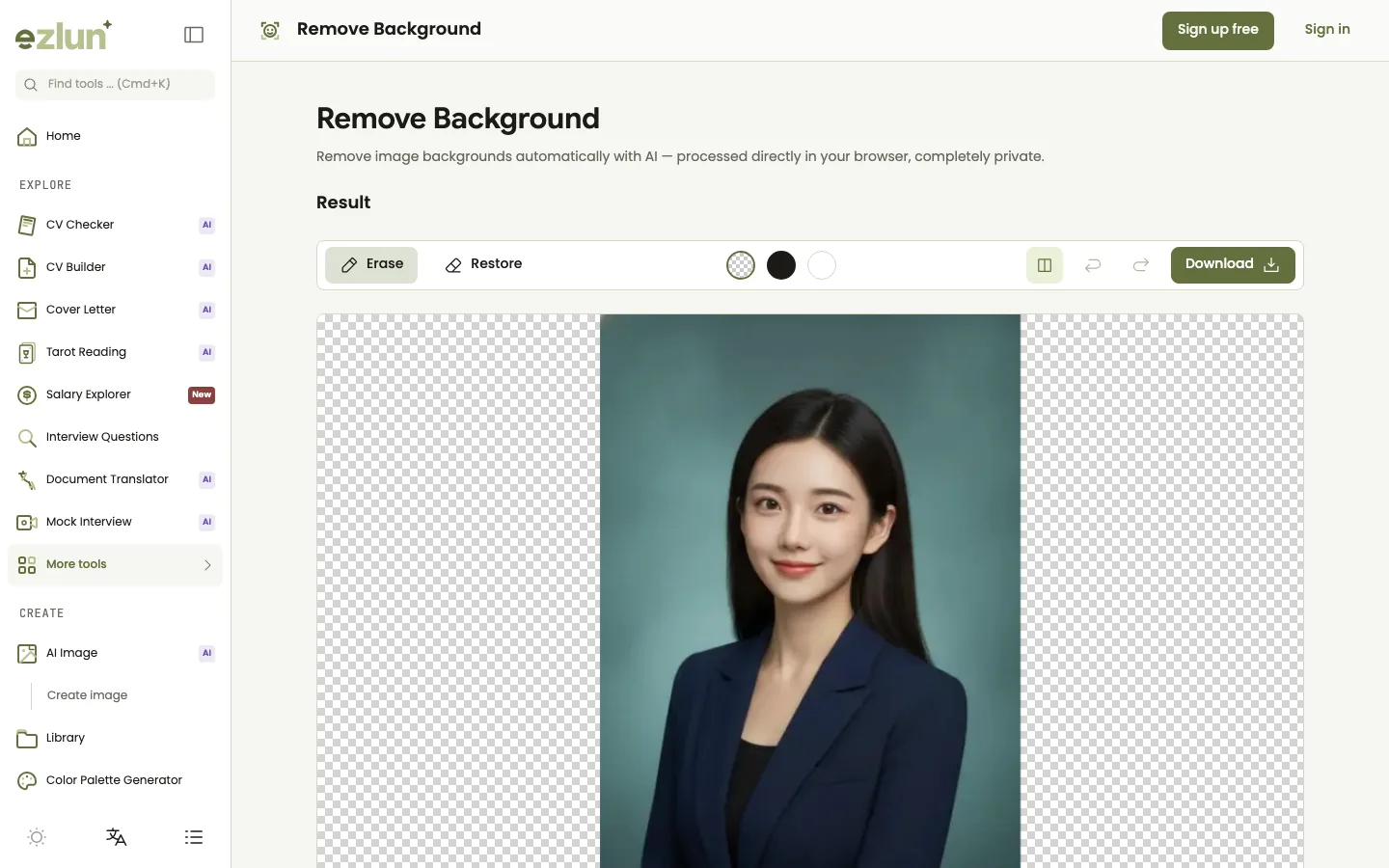This screenshot has width=1389, height=868.
Task: Click the undo arrow icon
Action: 1093,265
